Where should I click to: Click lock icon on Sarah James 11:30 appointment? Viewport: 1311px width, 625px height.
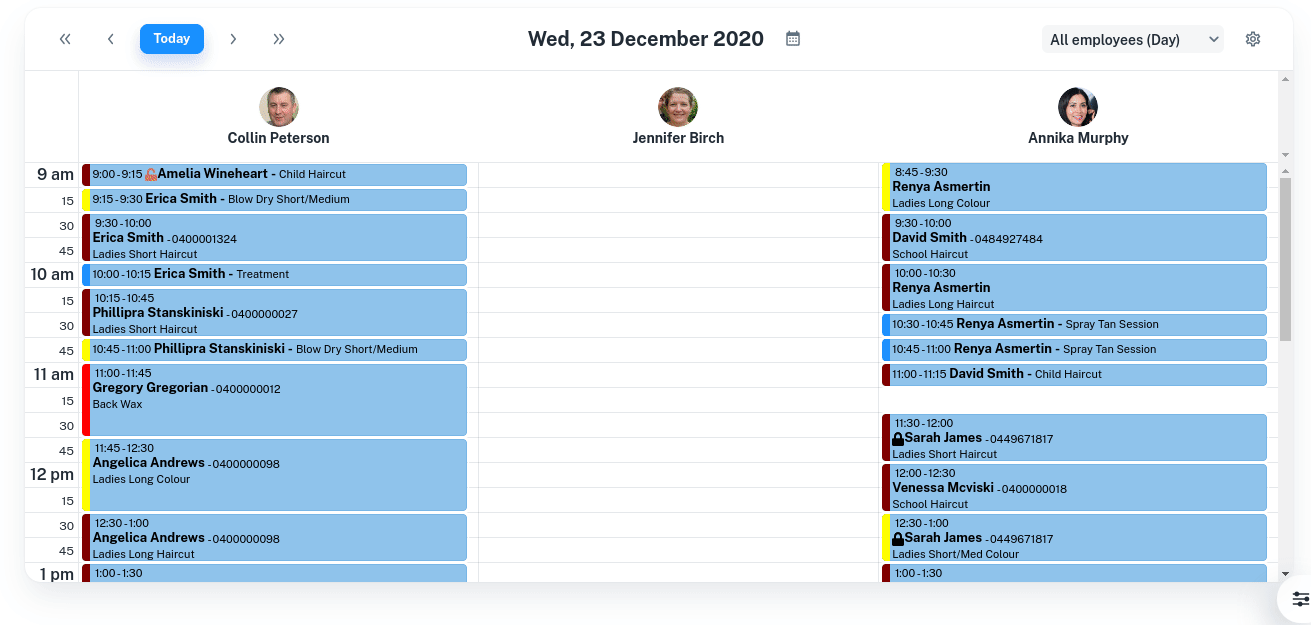898,439
